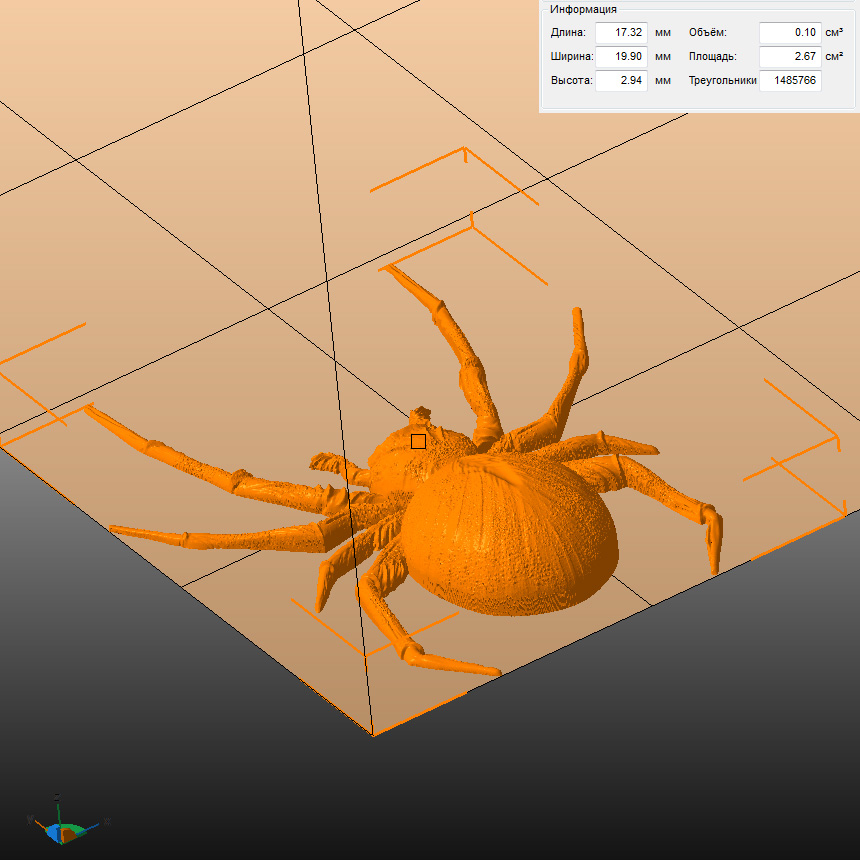Click the small square marker on the spider
The width and height of the screenshot is (860, 860).
pos(418,441)
